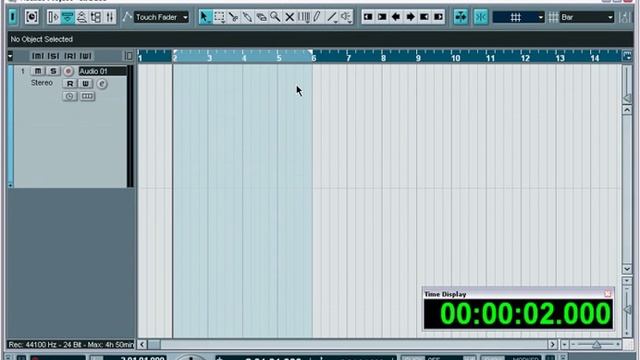
Task: Enable Read automation on Audio 01
Action: pyautogui.click(x=70, y=84)
